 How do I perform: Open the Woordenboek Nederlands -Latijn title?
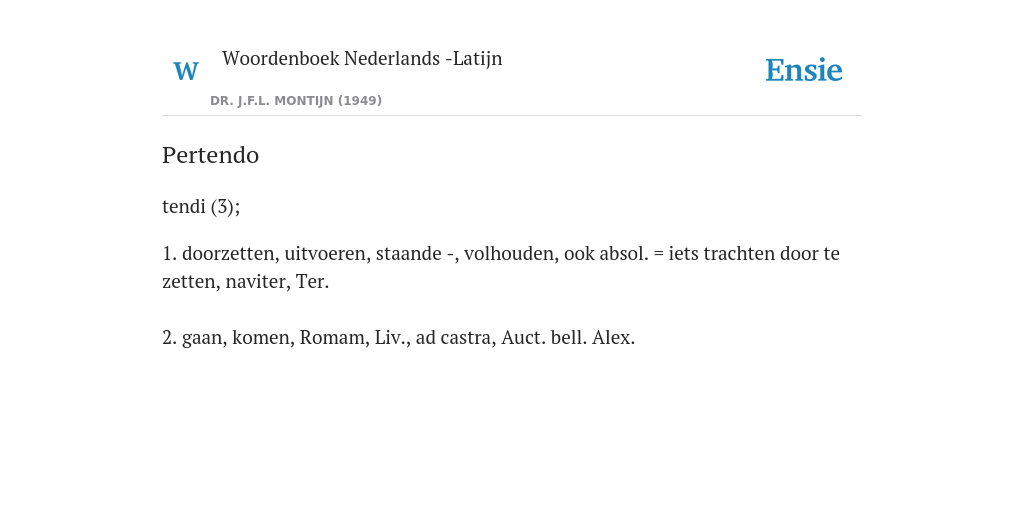click(362, 58)
